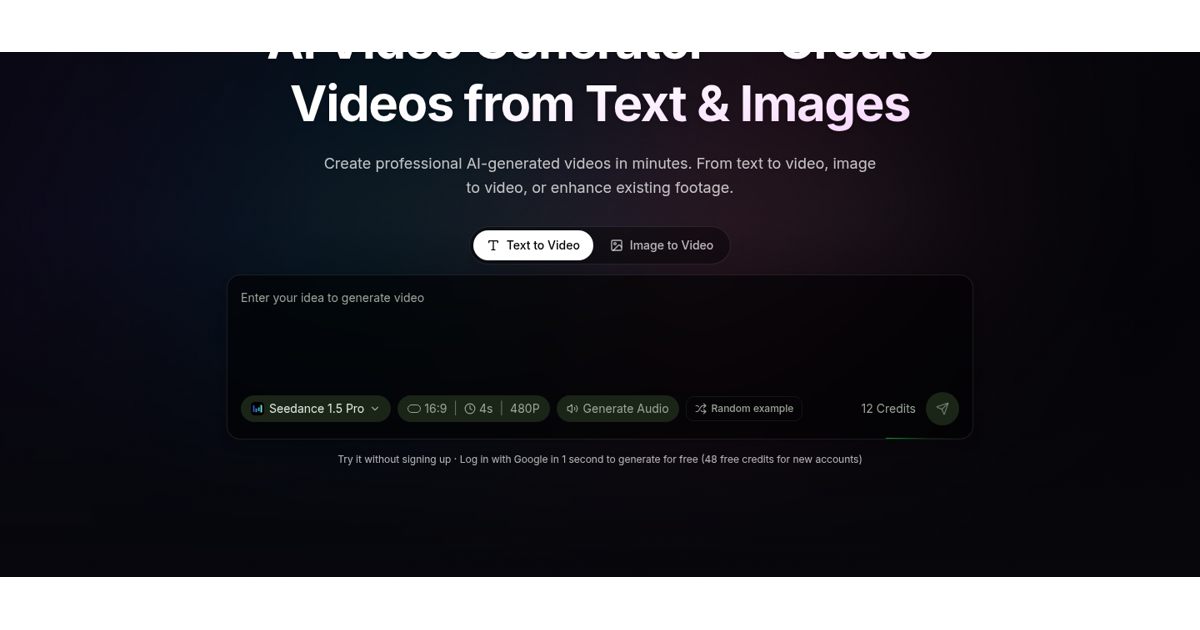This screenshot has height=630, width=1200.
Task: Click the Videos from Text & Images heading
Action: click(x=600, y=103)
